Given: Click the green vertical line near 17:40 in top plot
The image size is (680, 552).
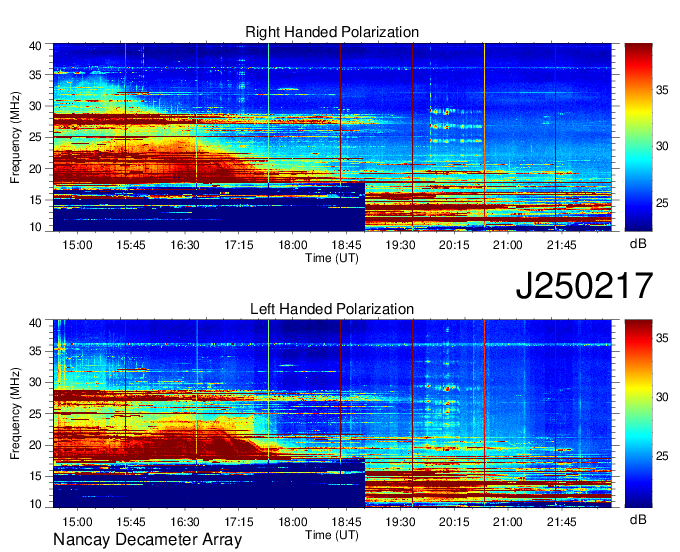Looking at the screenshot, I should 268,115.
